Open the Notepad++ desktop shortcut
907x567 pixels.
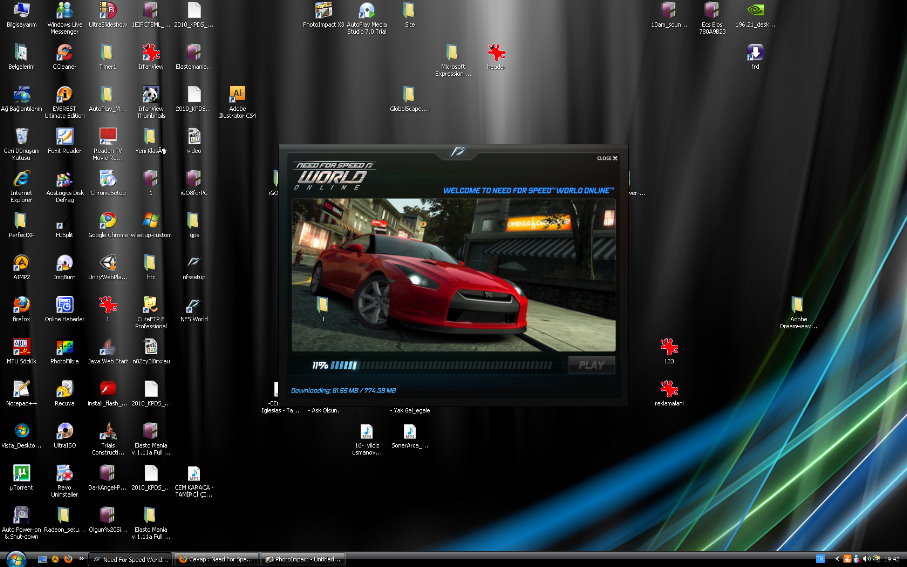click(21, 392)
